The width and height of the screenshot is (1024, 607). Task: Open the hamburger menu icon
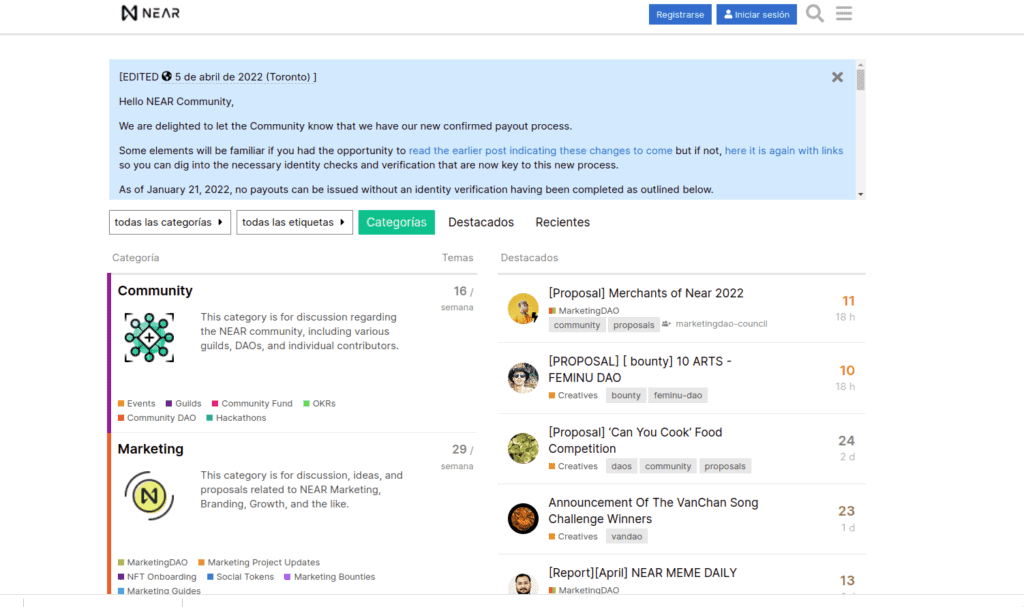point(844,14)
